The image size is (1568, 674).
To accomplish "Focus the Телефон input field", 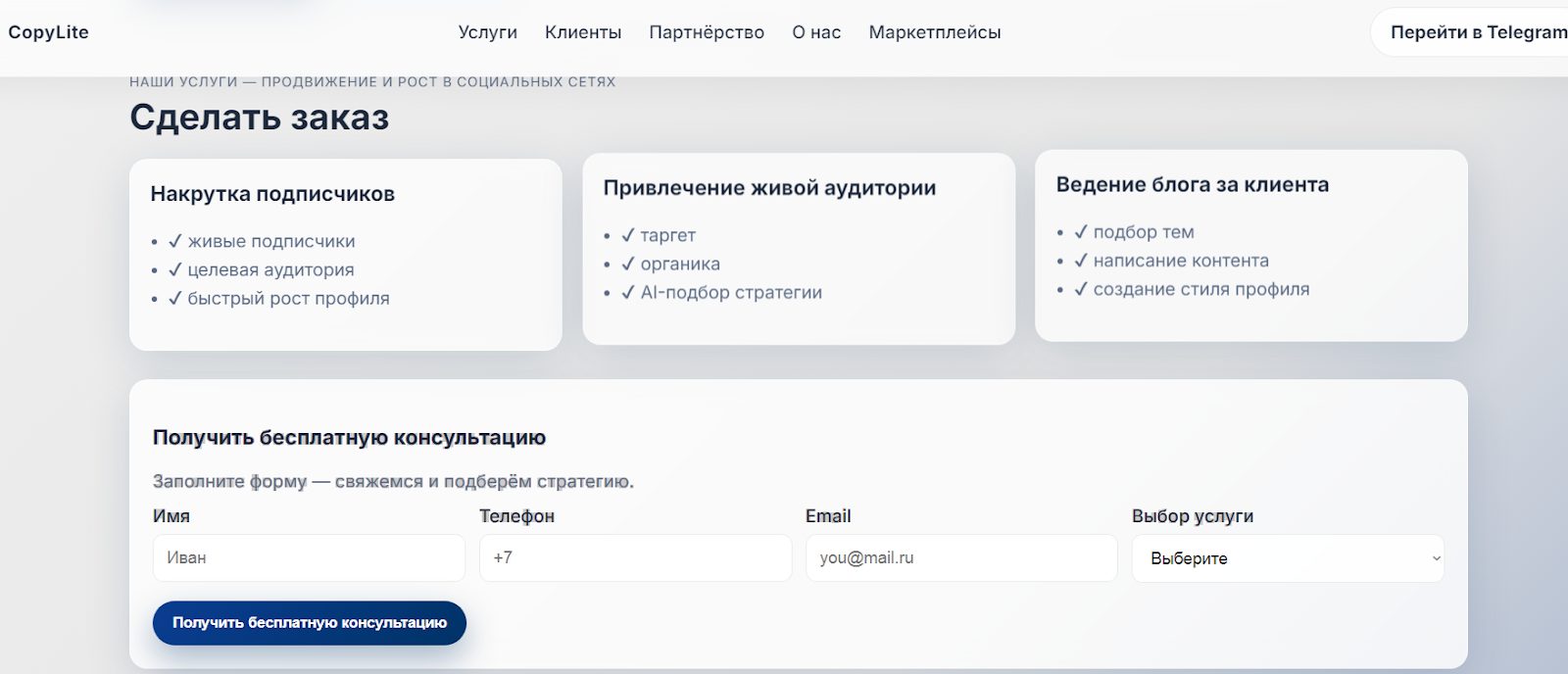I will [635, 557].
